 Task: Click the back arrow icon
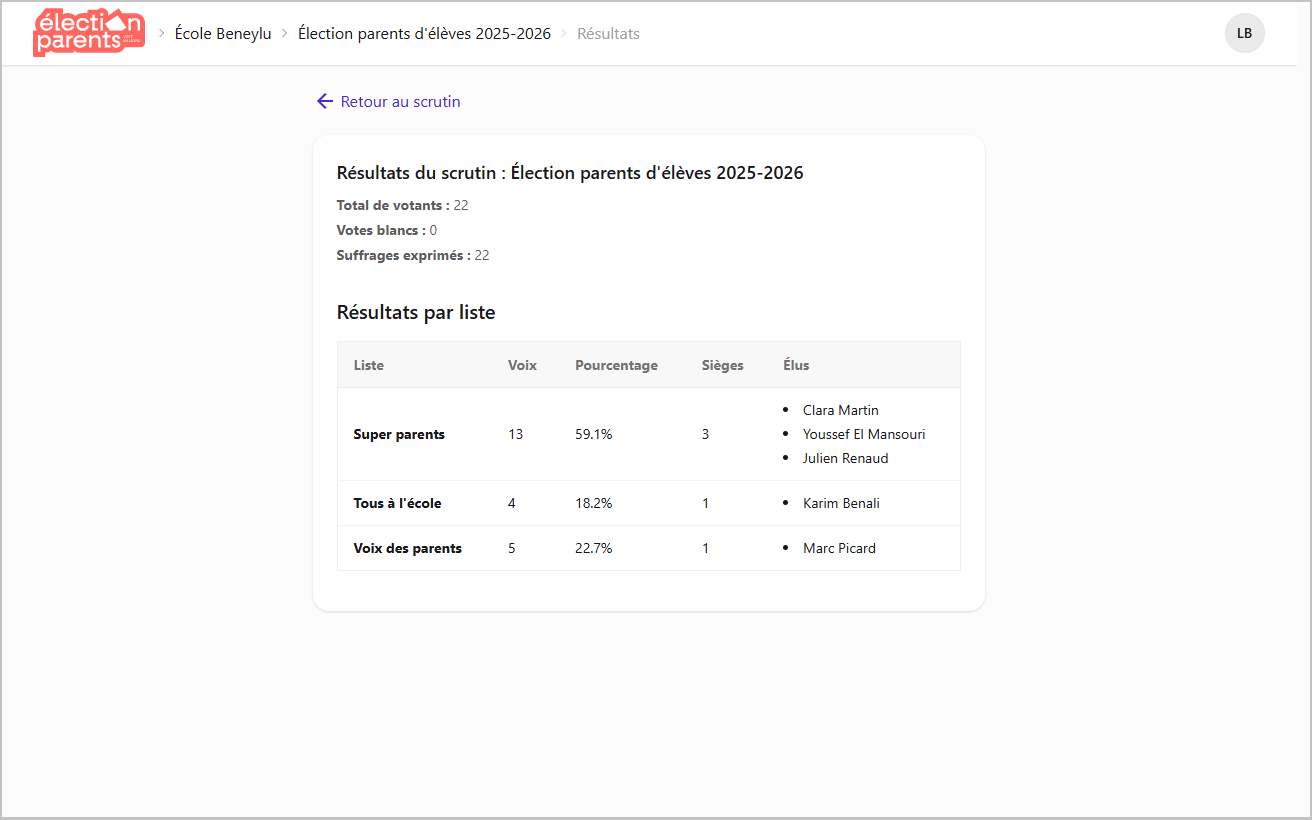[324, 101]
